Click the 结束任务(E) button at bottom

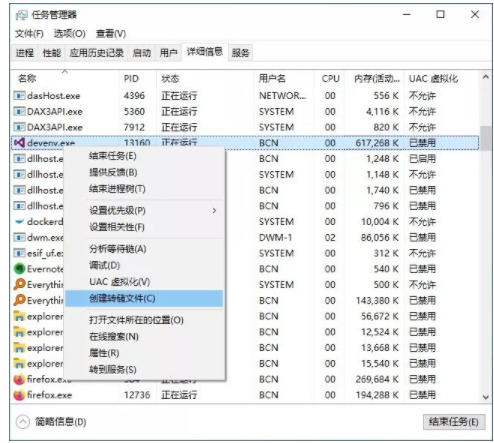[454, 422]
